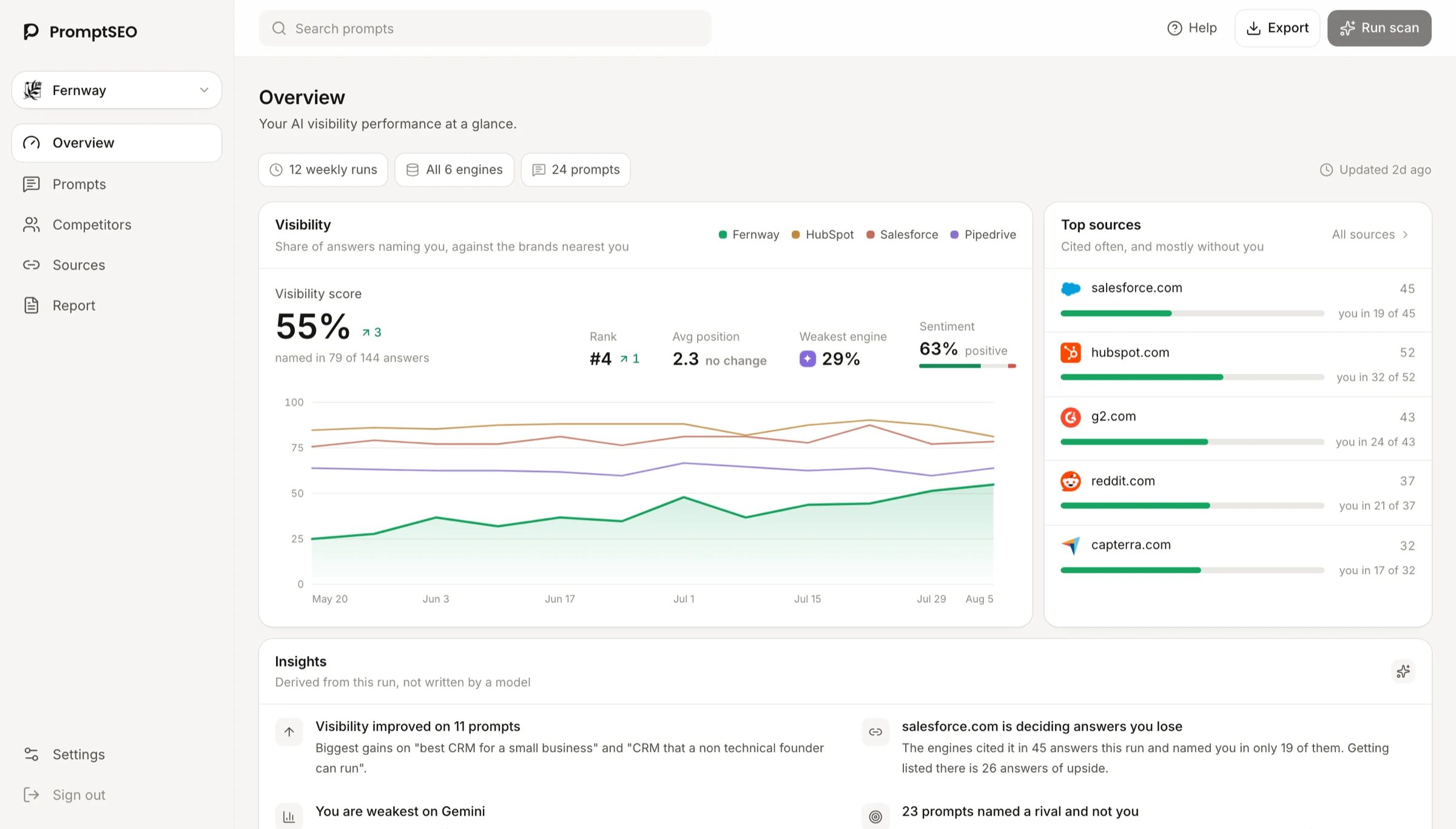Click the target icon for rival prompts insight
The width and height of the screenshot is (1456, 829).
pos(875,817)
